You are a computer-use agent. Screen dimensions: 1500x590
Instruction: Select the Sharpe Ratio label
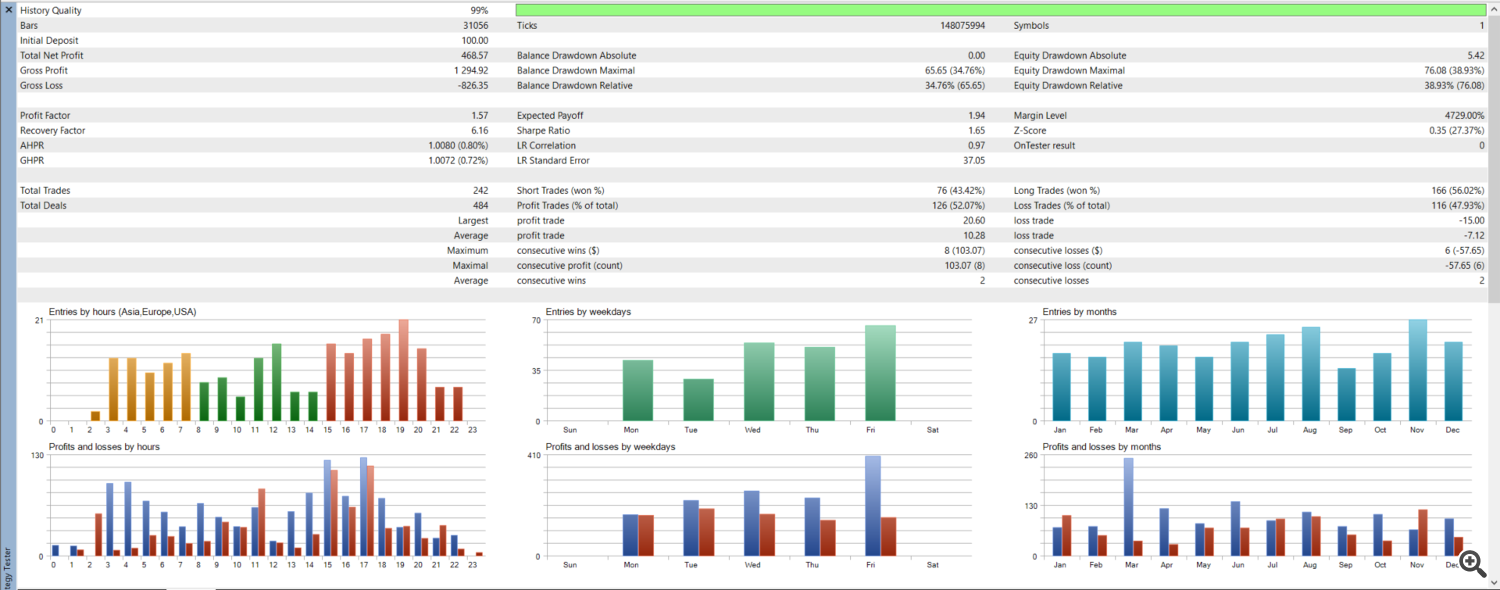click(543, 131)
